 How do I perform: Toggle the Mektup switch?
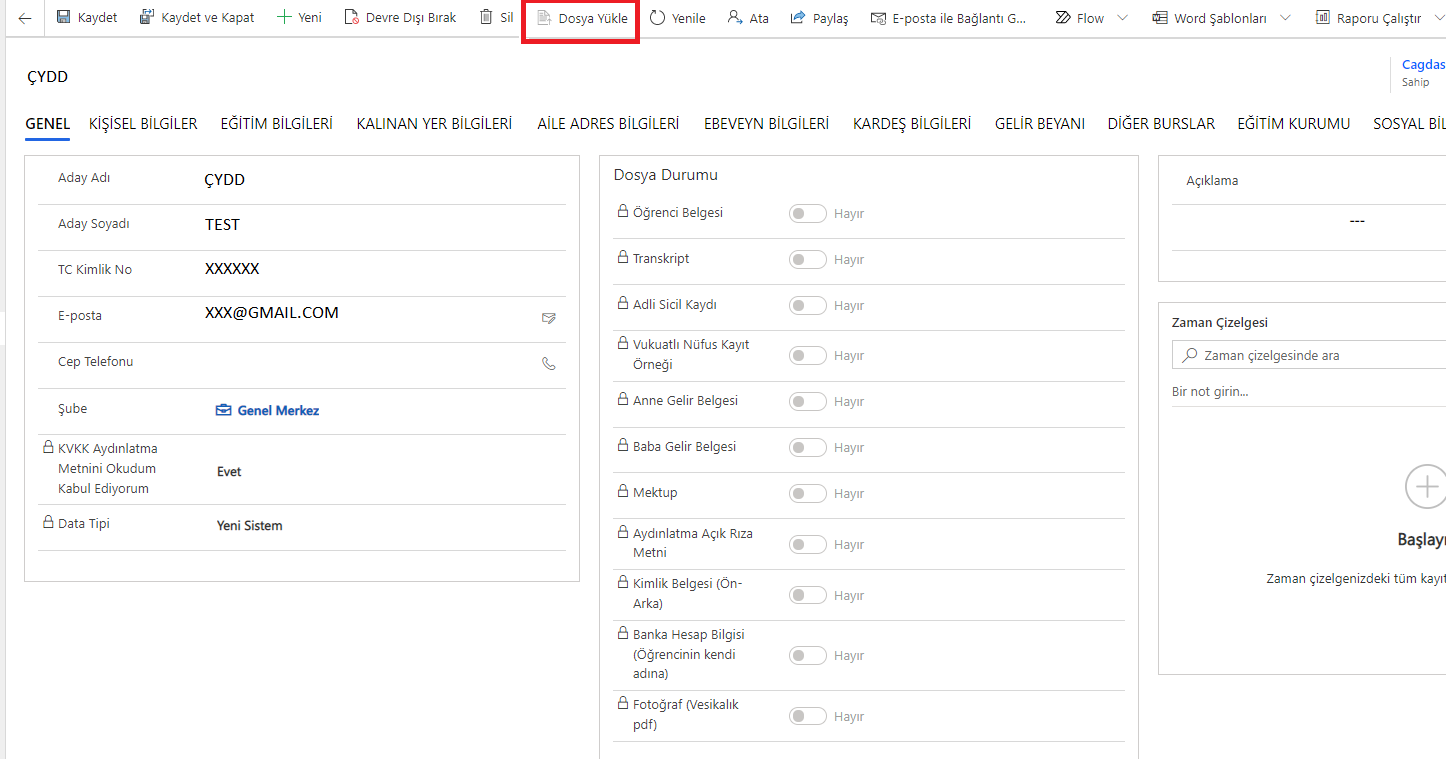click(808, 494)
